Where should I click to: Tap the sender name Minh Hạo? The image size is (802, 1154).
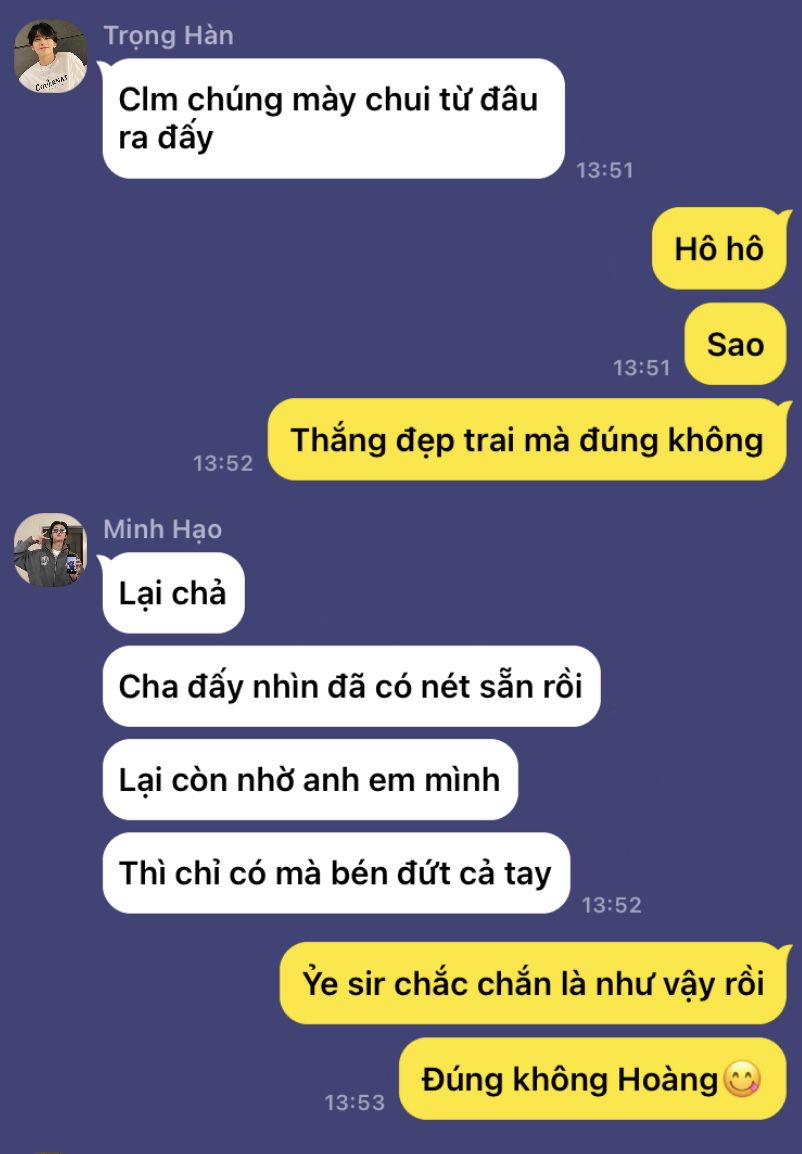point(163,529)
